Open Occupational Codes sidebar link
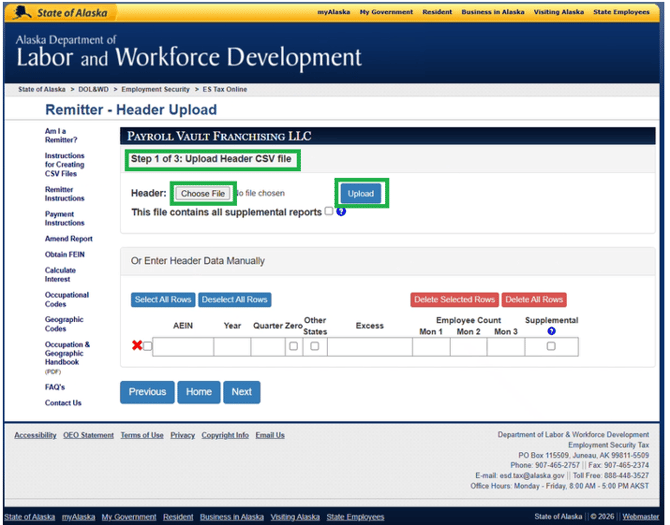Screen dimensions: 670x525 point(67,299)
